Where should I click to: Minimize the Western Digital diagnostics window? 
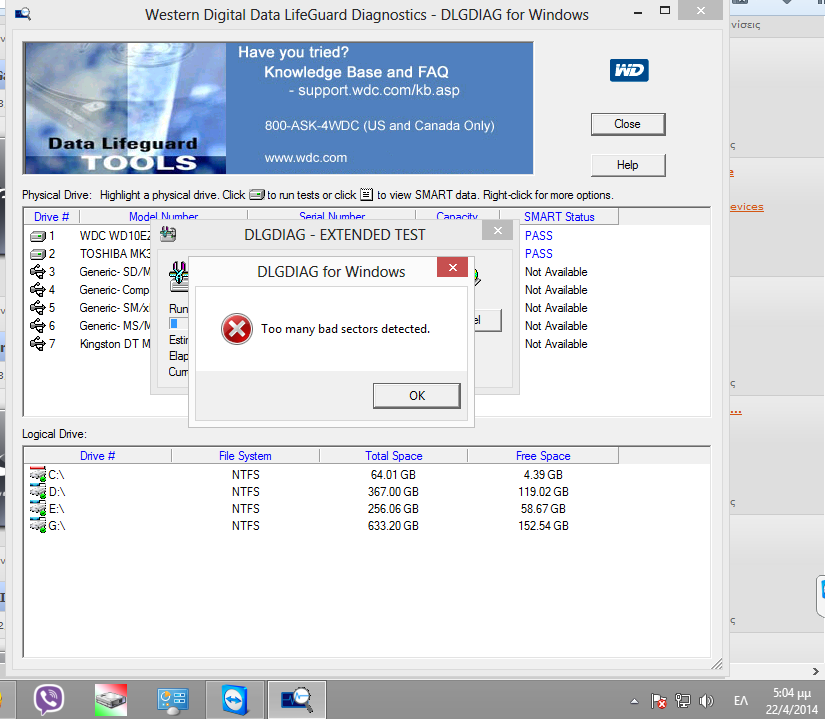[638, 12]
